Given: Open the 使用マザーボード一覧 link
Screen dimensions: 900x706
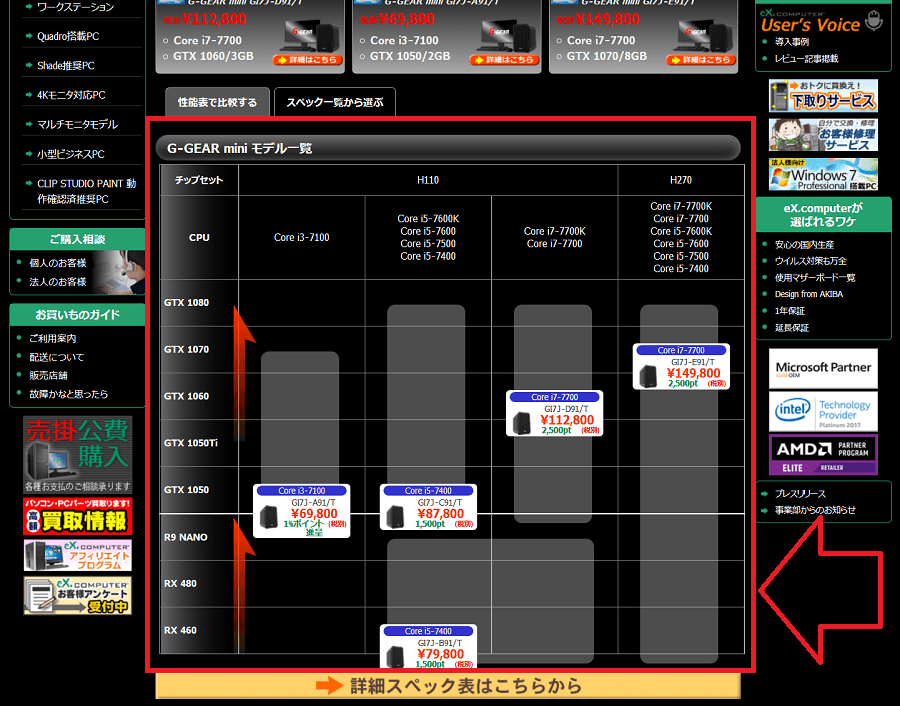Looking at the screenshot, I should coord(814,278).
